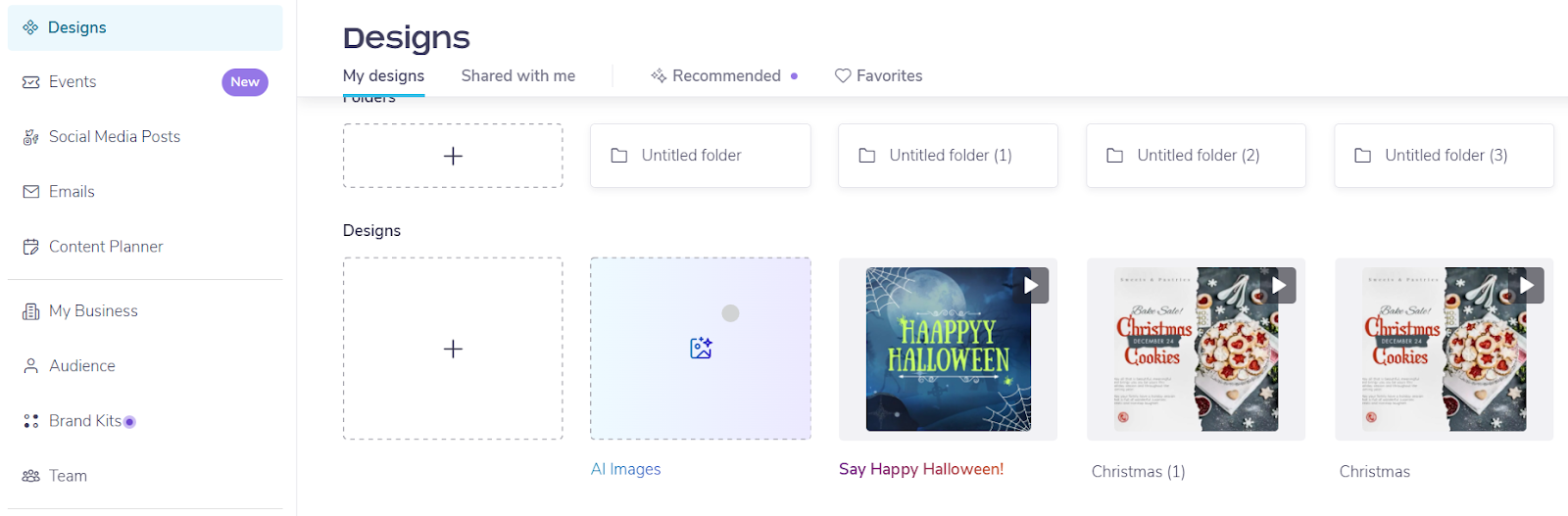The width and height of the screenshot is (1568, 516).
Task: Click the Untitled folder icon
Action: point(619,155)
